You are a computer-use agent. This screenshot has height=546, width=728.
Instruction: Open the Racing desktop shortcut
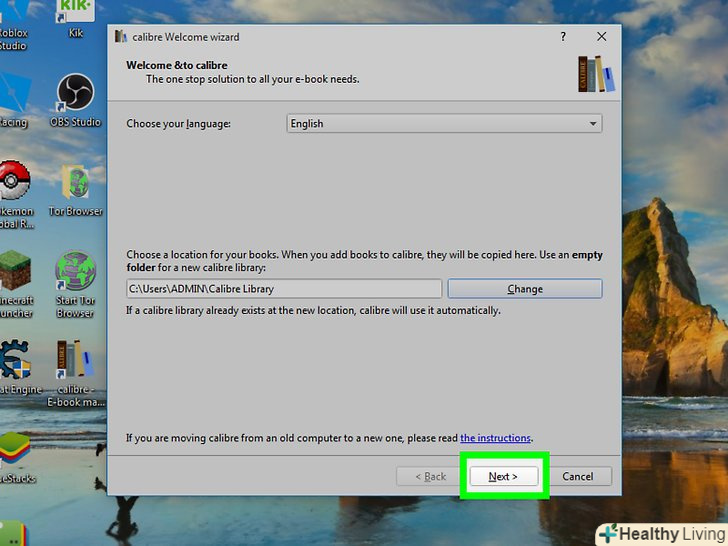pos(14,100)
